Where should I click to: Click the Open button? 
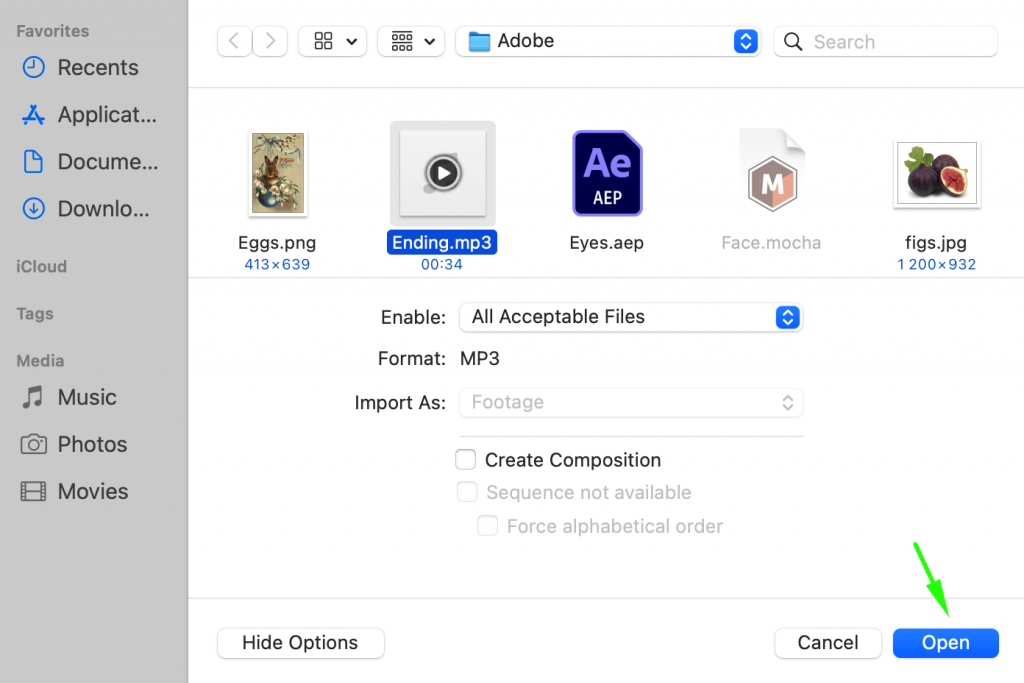click(944, 643)
